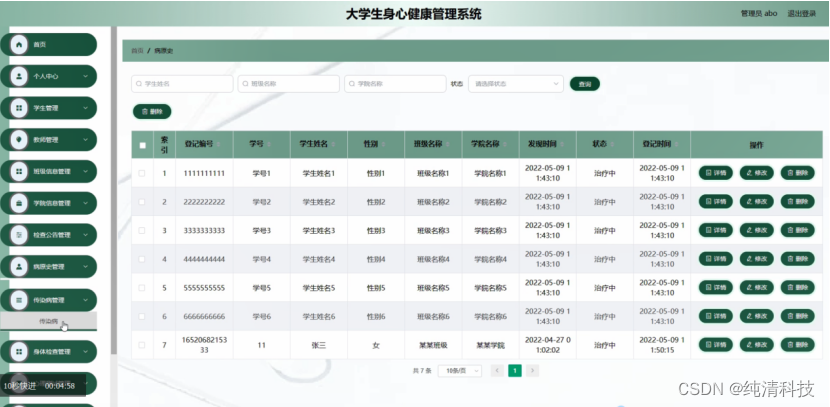
Task: Expand 班级信息管理 menu chevron
Action: (86, 171)
